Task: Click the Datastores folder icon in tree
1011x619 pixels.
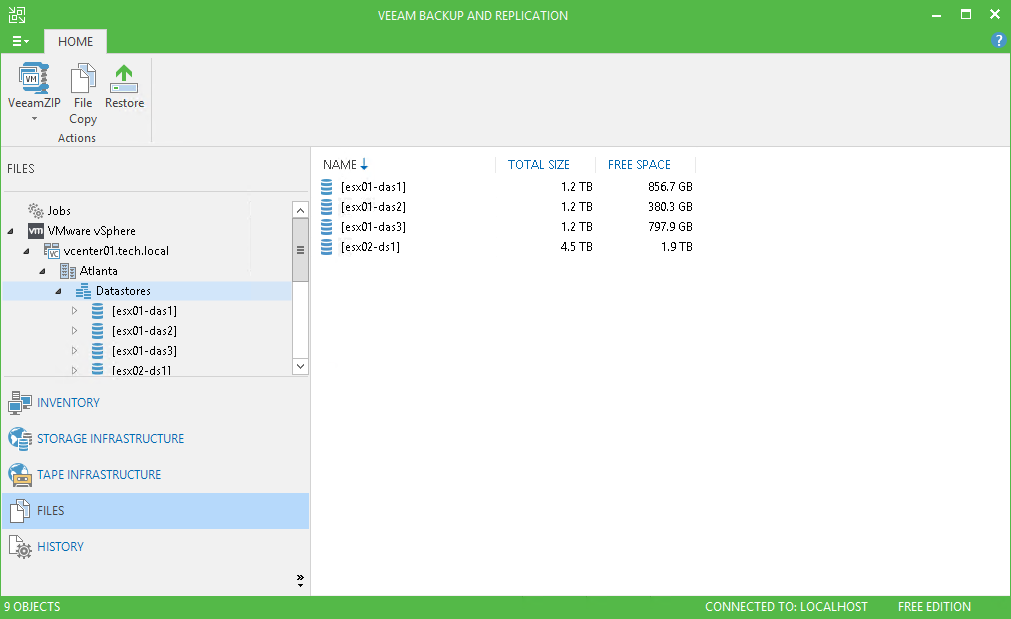Action: click(84, 291)
